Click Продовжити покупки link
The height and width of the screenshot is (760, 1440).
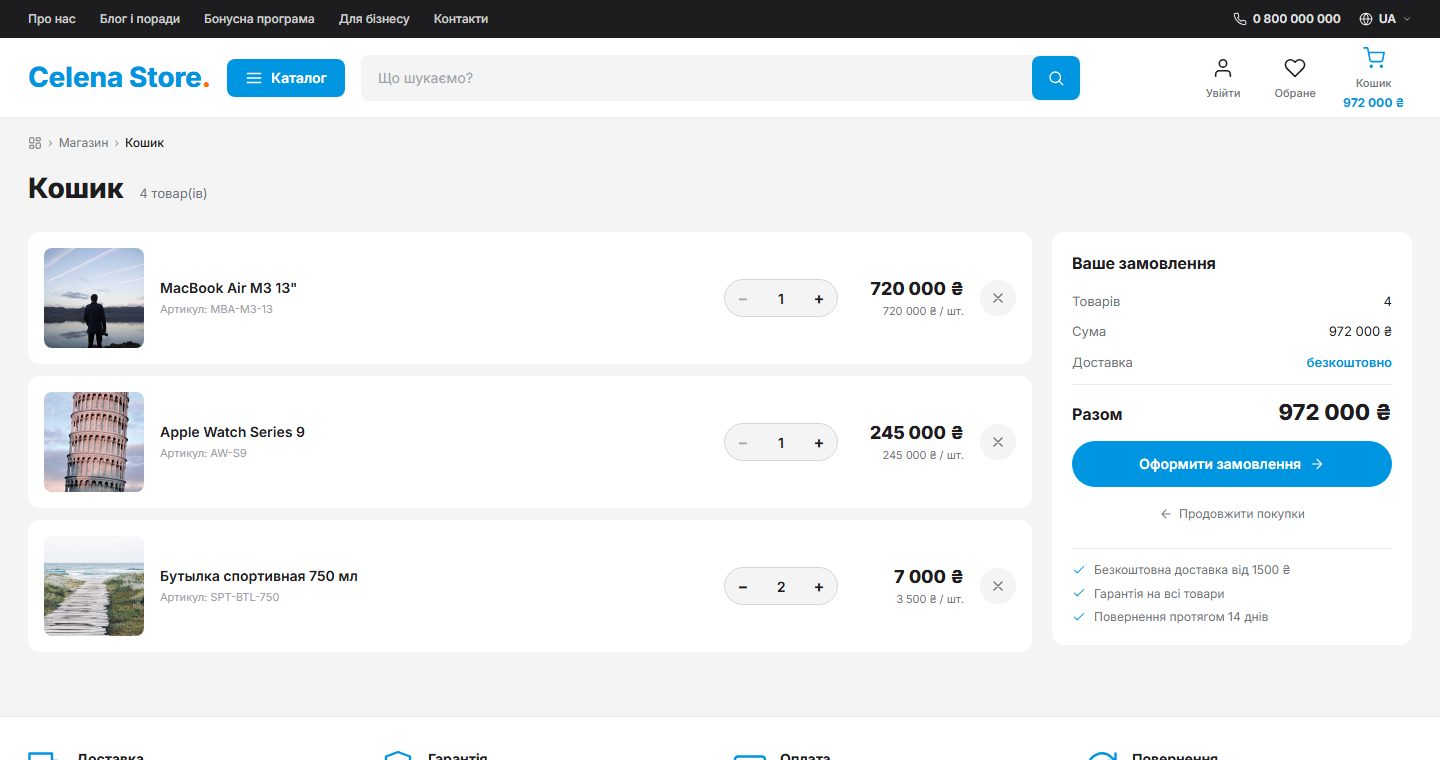coord(1232,514)
